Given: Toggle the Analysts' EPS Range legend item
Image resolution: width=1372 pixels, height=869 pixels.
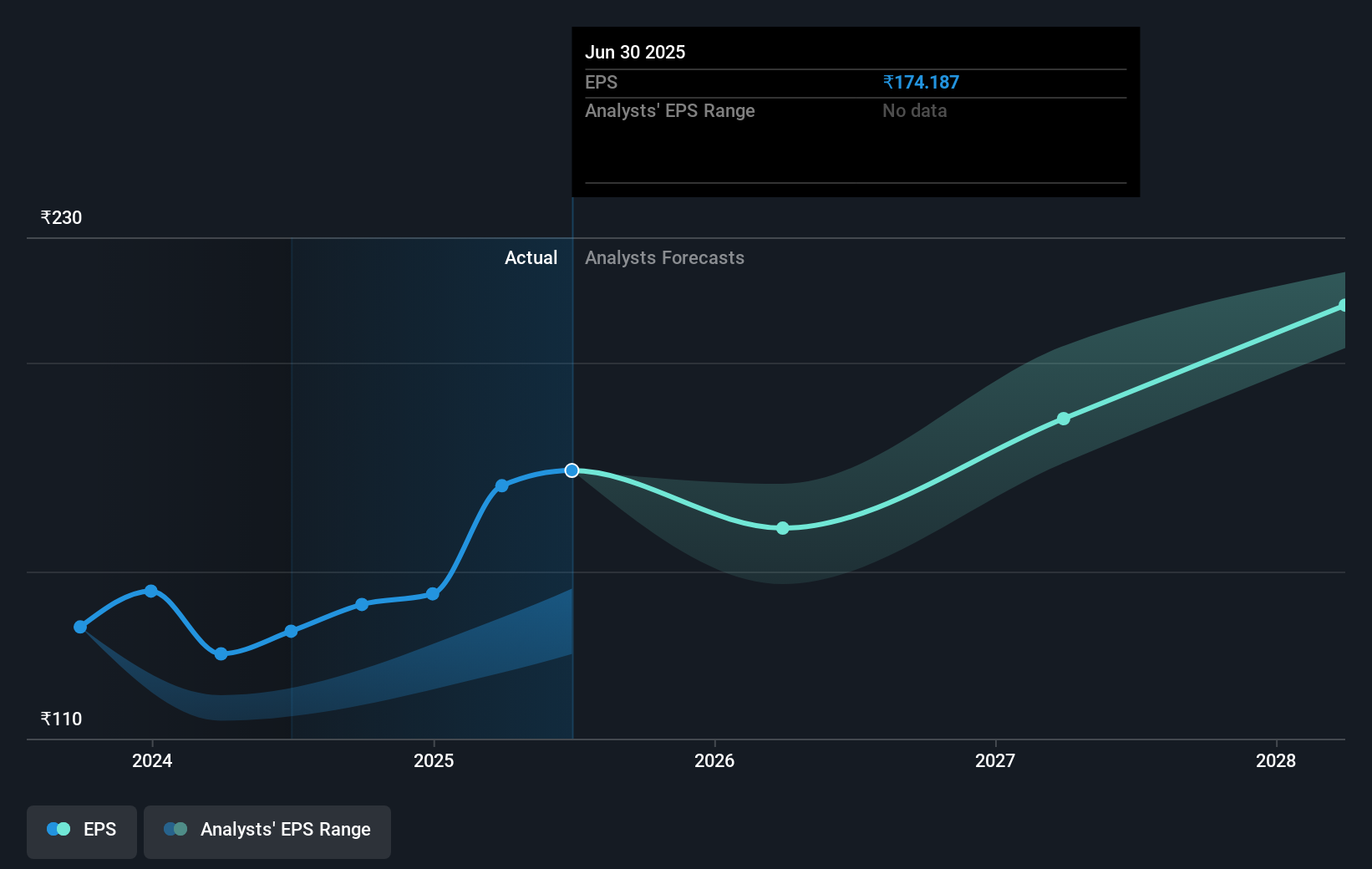Looking at the screenshot, I should (x=267, y=831).
